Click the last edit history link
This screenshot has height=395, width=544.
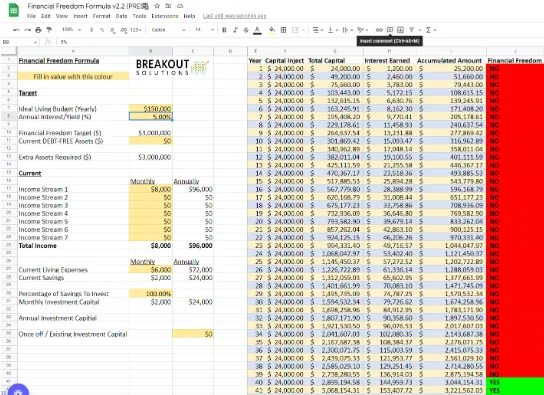pyautogui.click(x=235, y=16)
